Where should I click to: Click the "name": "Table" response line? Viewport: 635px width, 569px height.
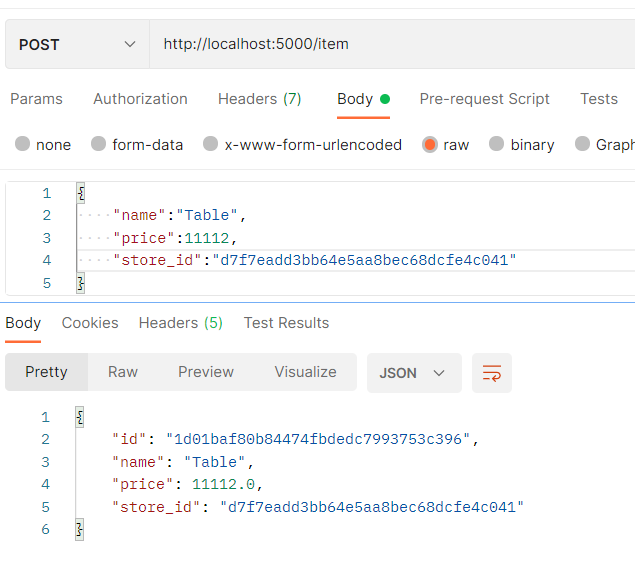(183, 462)
